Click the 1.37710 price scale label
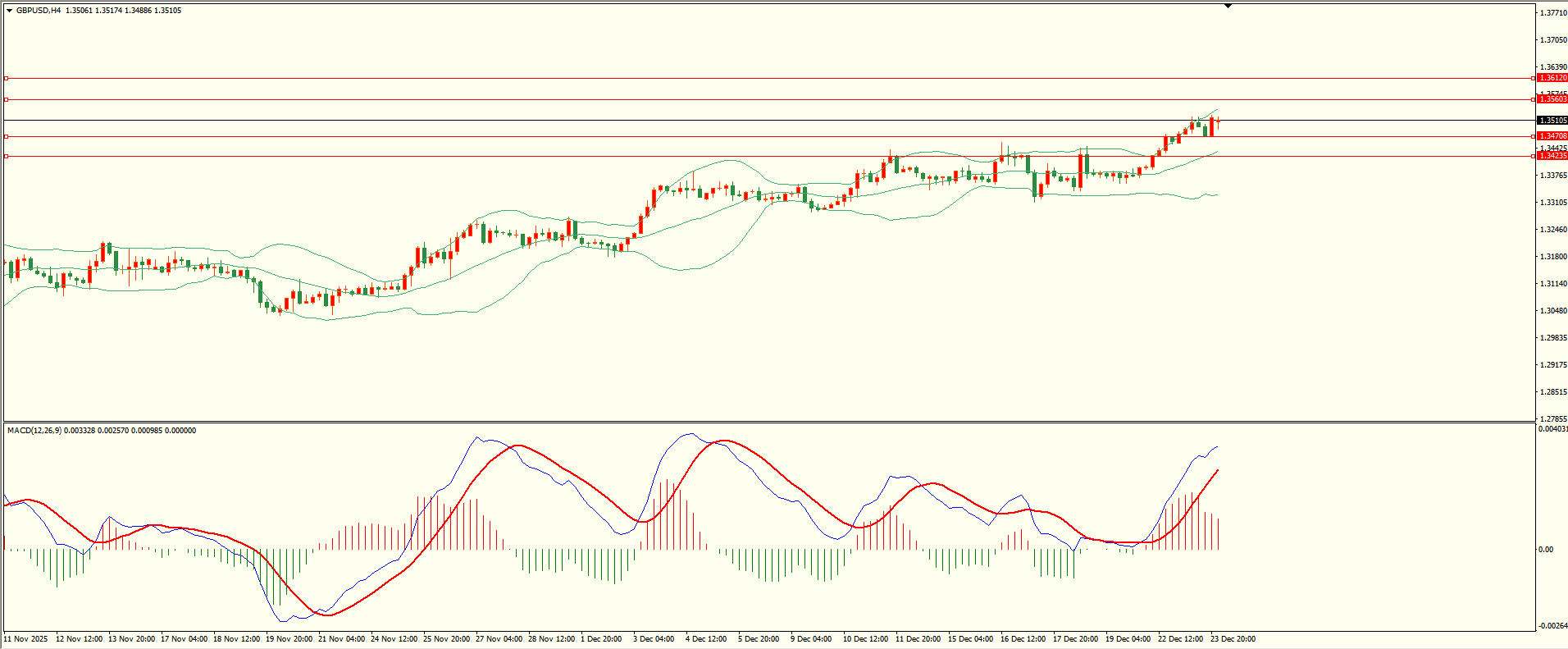This screenshot has height=649, width=1568. (1553, 13)
